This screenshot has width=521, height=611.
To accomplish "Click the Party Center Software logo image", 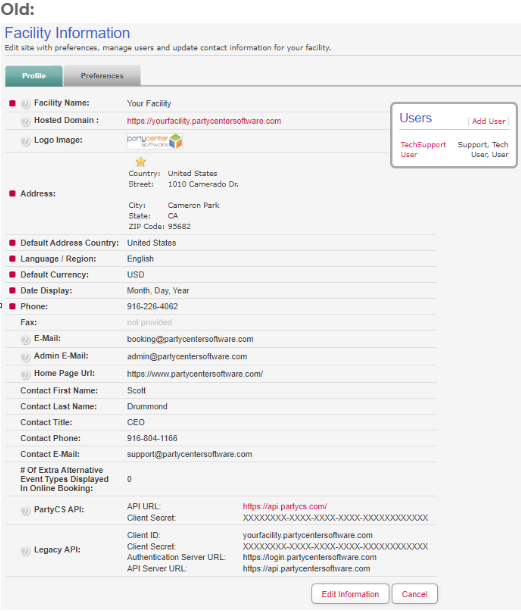I will [x=155, y=141].
